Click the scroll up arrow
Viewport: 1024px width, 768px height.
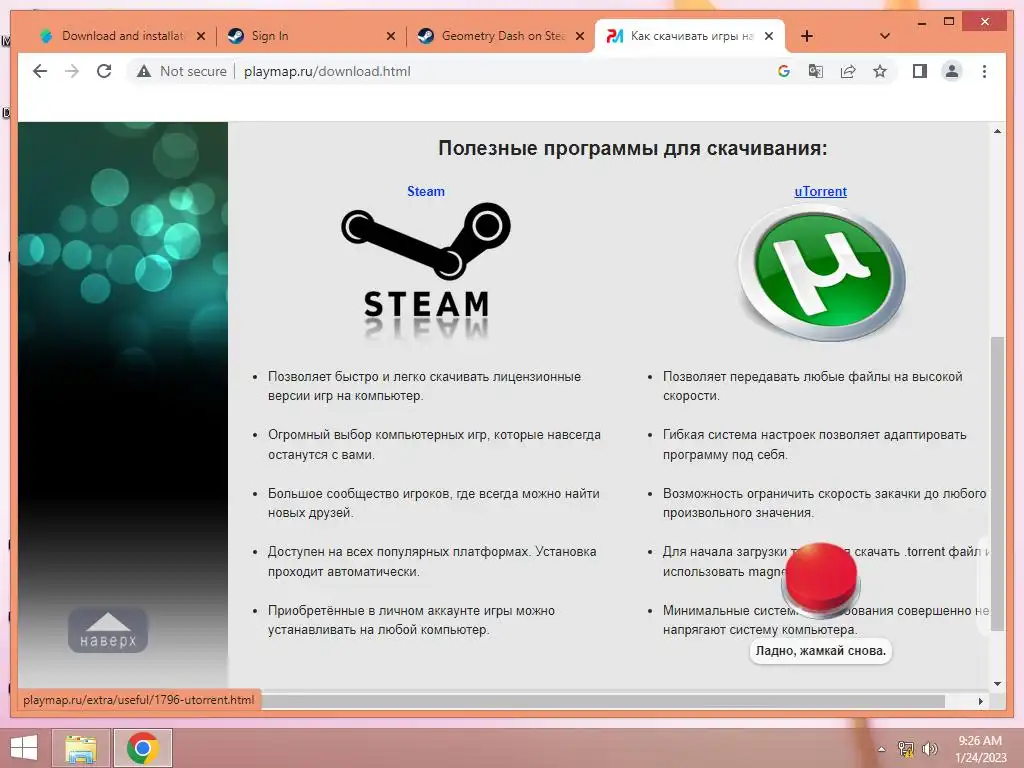(997, 131)
